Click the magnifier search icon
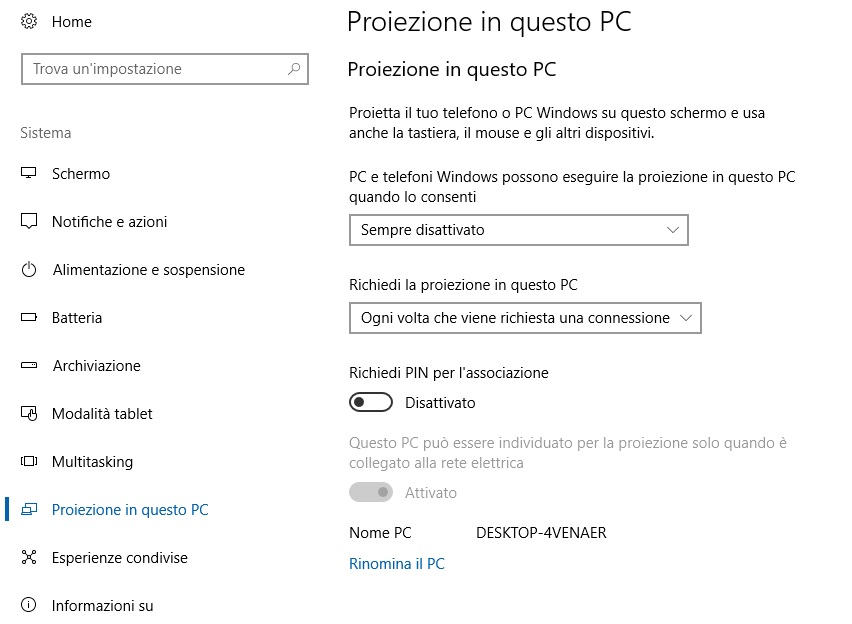The image size is (852, 624). tap(294, 69)
